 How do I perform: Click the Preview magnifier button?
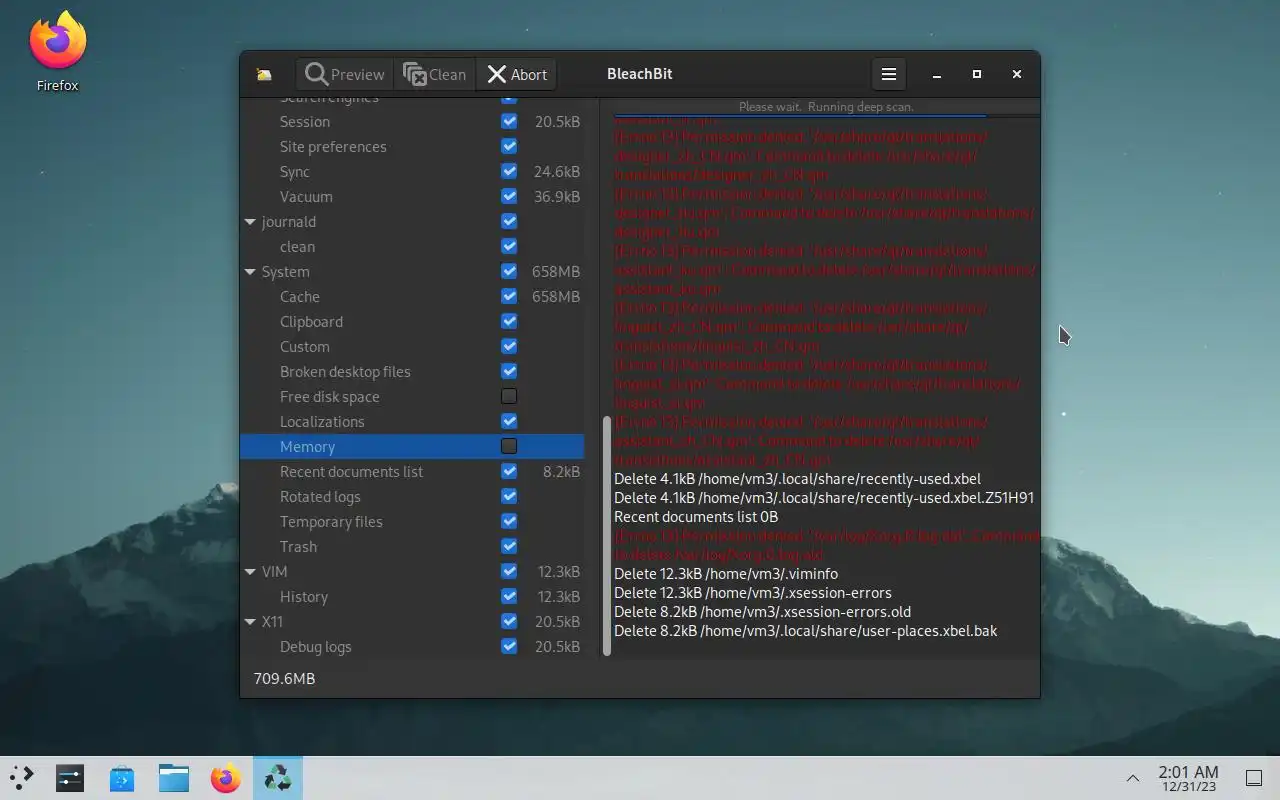click(345, 74)
